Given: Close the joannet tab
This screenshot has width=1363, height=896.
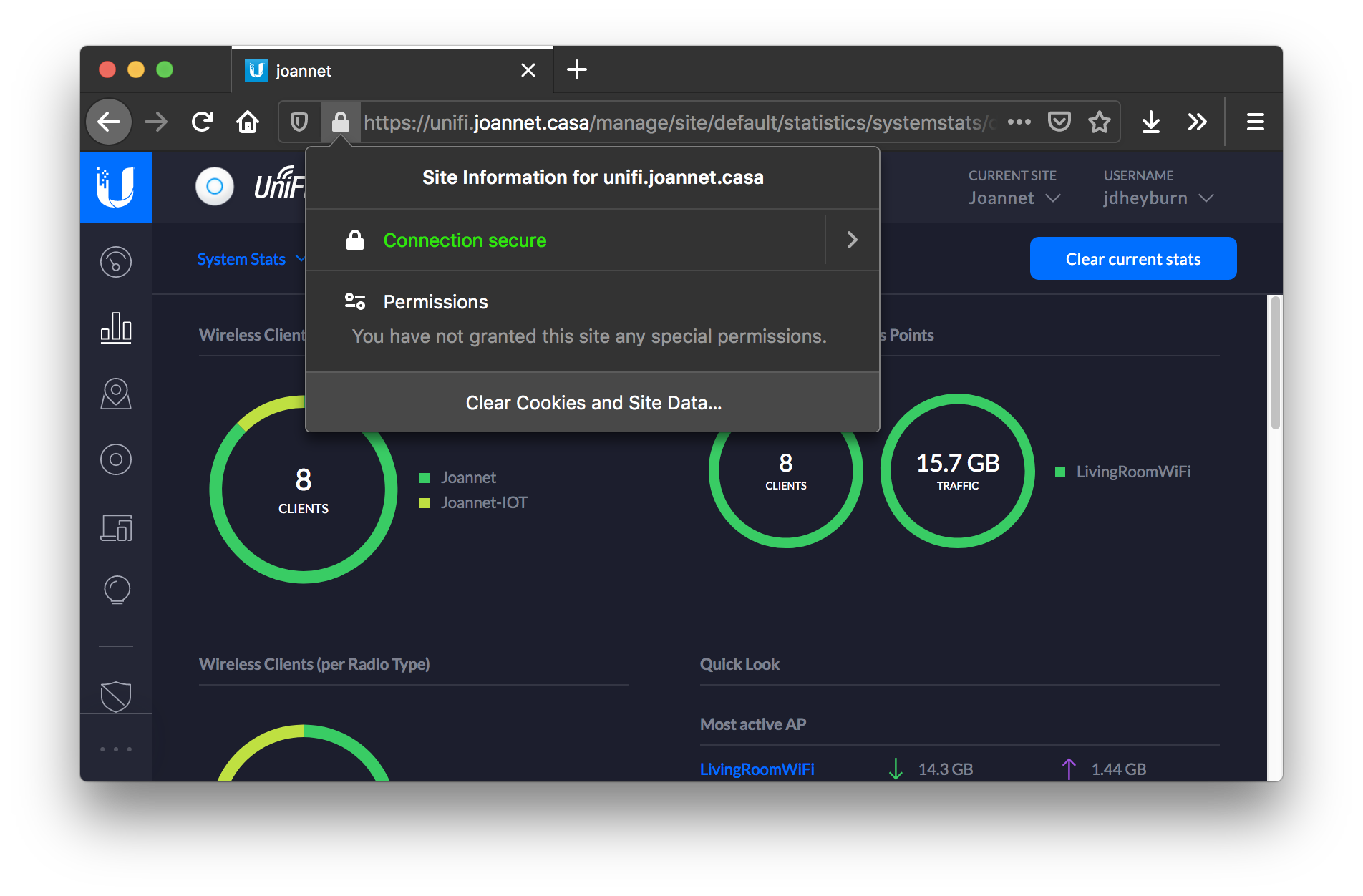Looking at the screenshot, I should pos(528,70).
